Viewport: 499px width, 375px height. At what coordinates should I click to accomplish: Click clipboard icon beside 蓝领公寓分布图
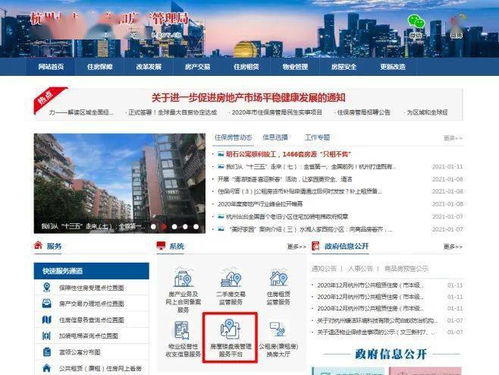click(47, 352)
